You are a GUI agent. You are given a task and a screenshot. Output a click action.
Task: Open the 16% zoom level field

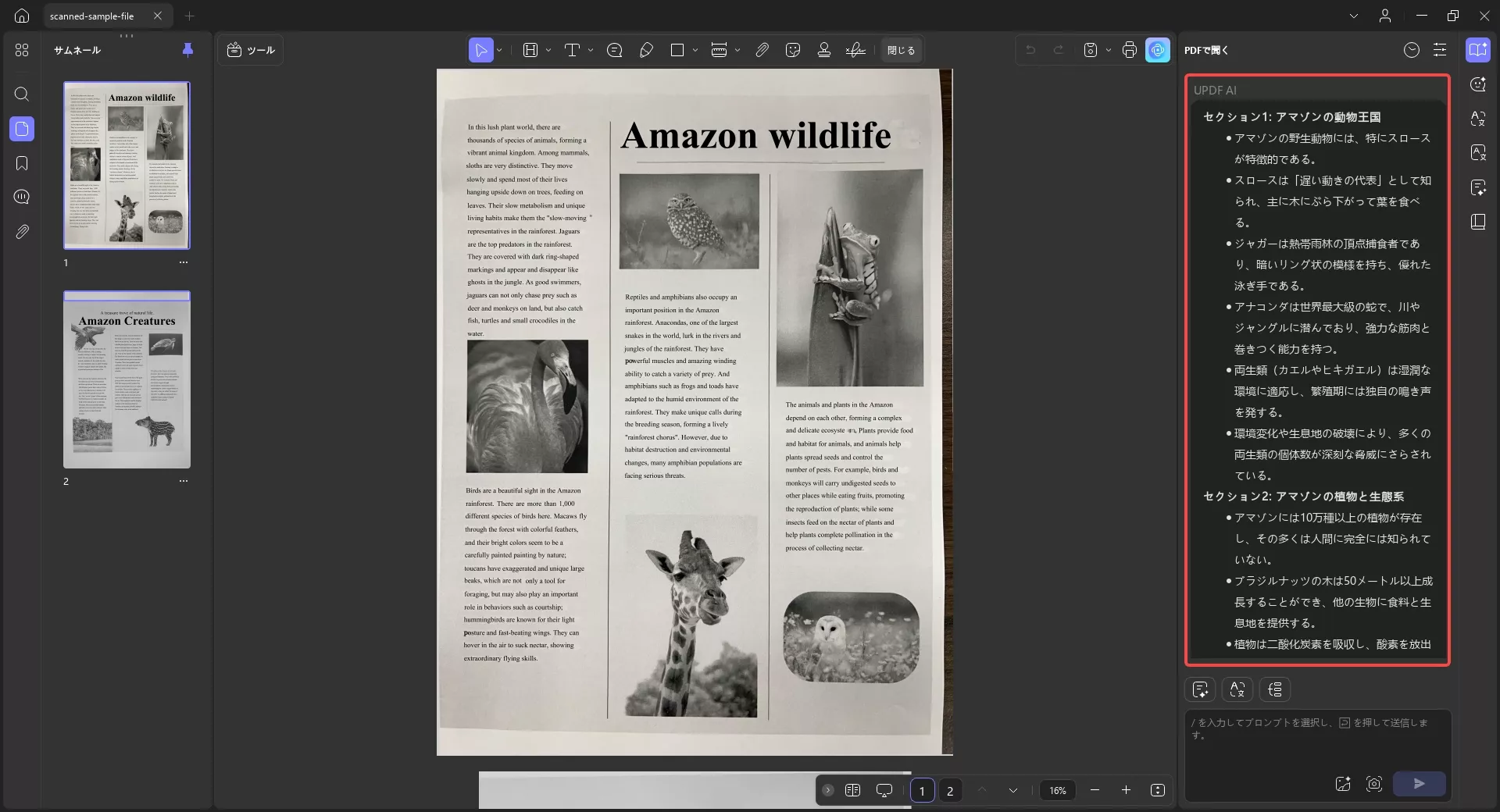click(x=1058, y=790)
